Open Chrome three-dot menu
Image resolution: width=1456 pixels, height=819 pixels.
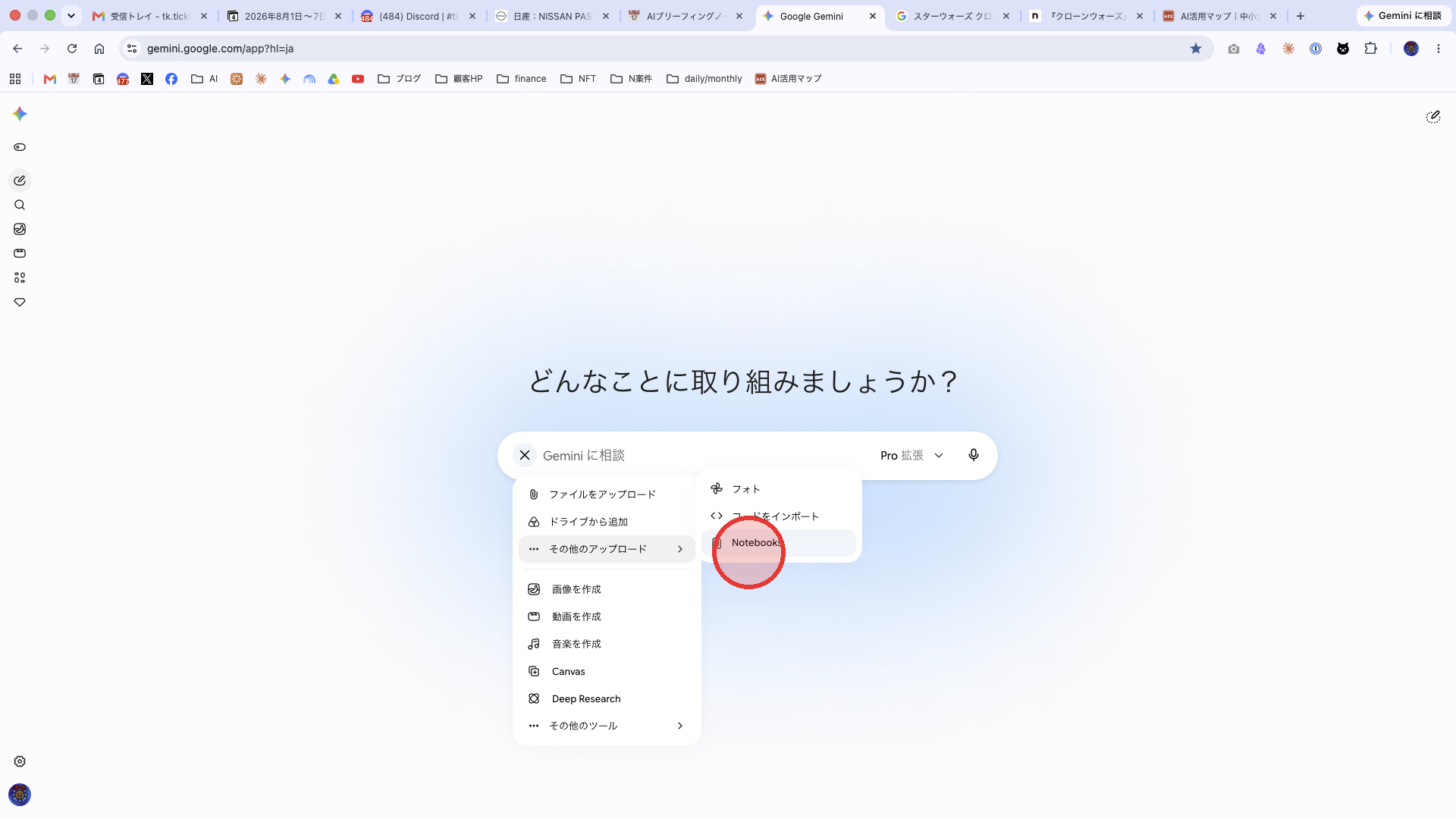(x=1439, y=49)
